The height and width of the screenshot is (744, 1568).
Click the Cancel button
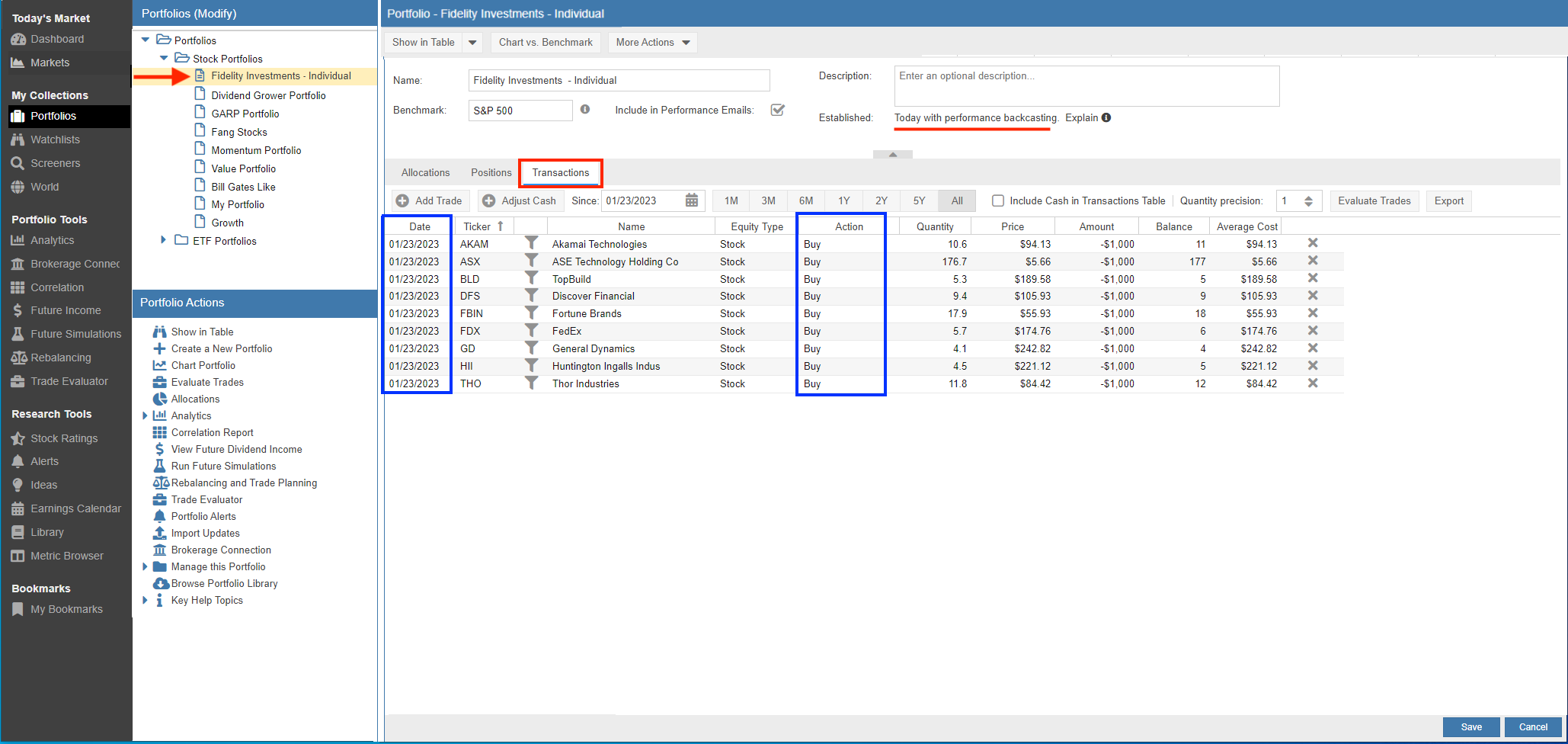[x=1533, y=727]
